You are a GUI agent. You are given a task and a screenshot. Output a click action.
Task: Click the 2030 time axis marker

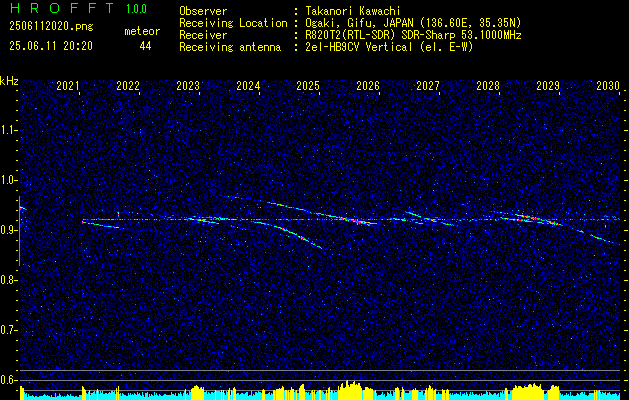tap(608, 85)
